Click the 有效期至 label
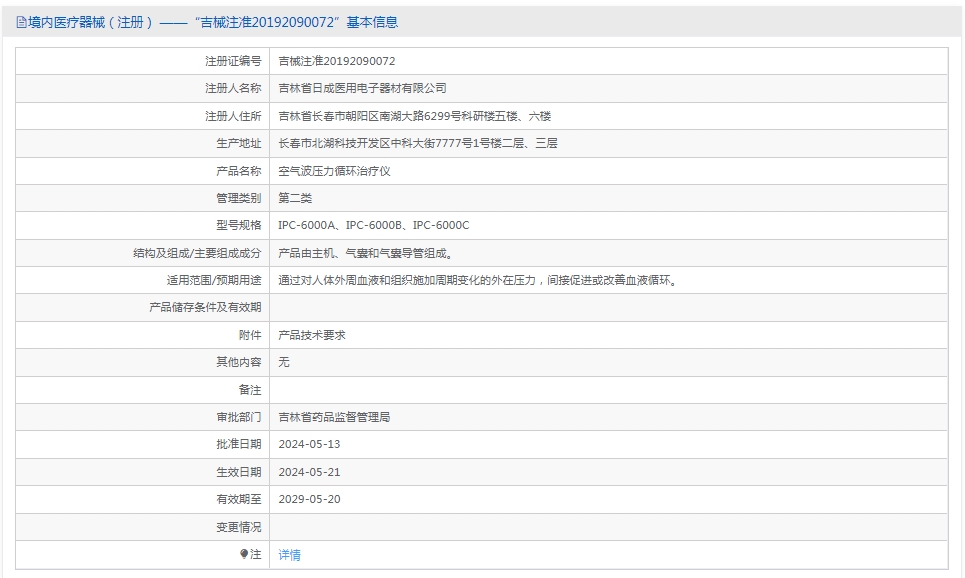965x578 pixels. (239, 499)
